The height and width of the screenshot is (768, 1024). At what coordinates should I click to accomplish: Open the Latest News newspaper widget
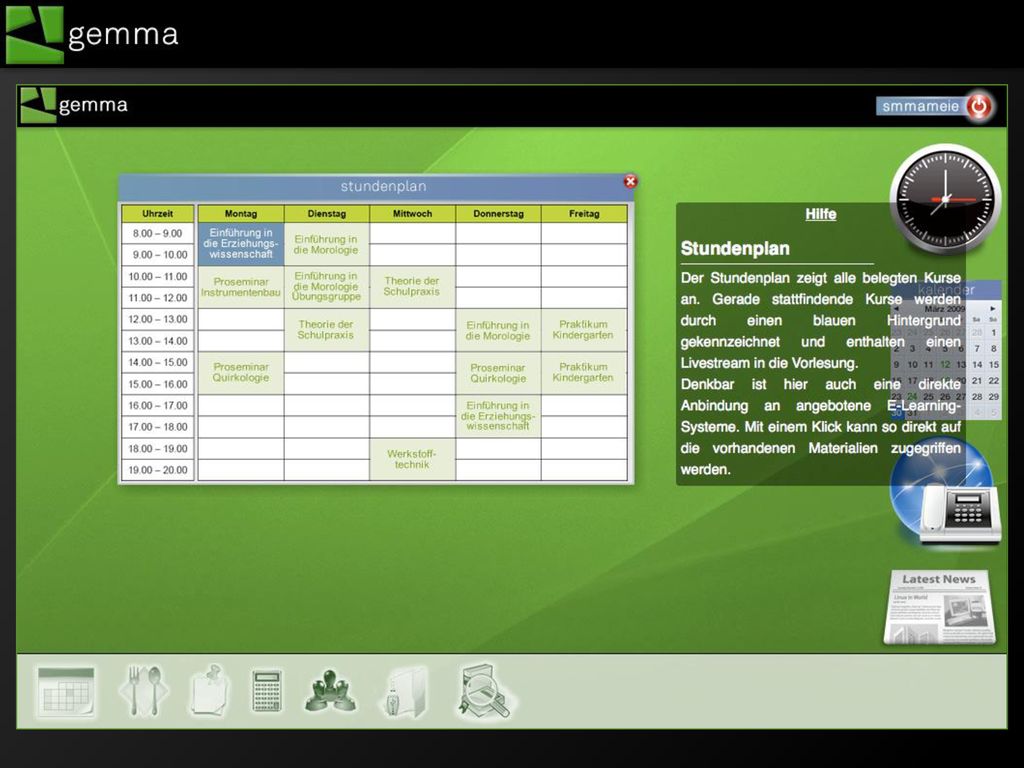(x=940, y=607)
